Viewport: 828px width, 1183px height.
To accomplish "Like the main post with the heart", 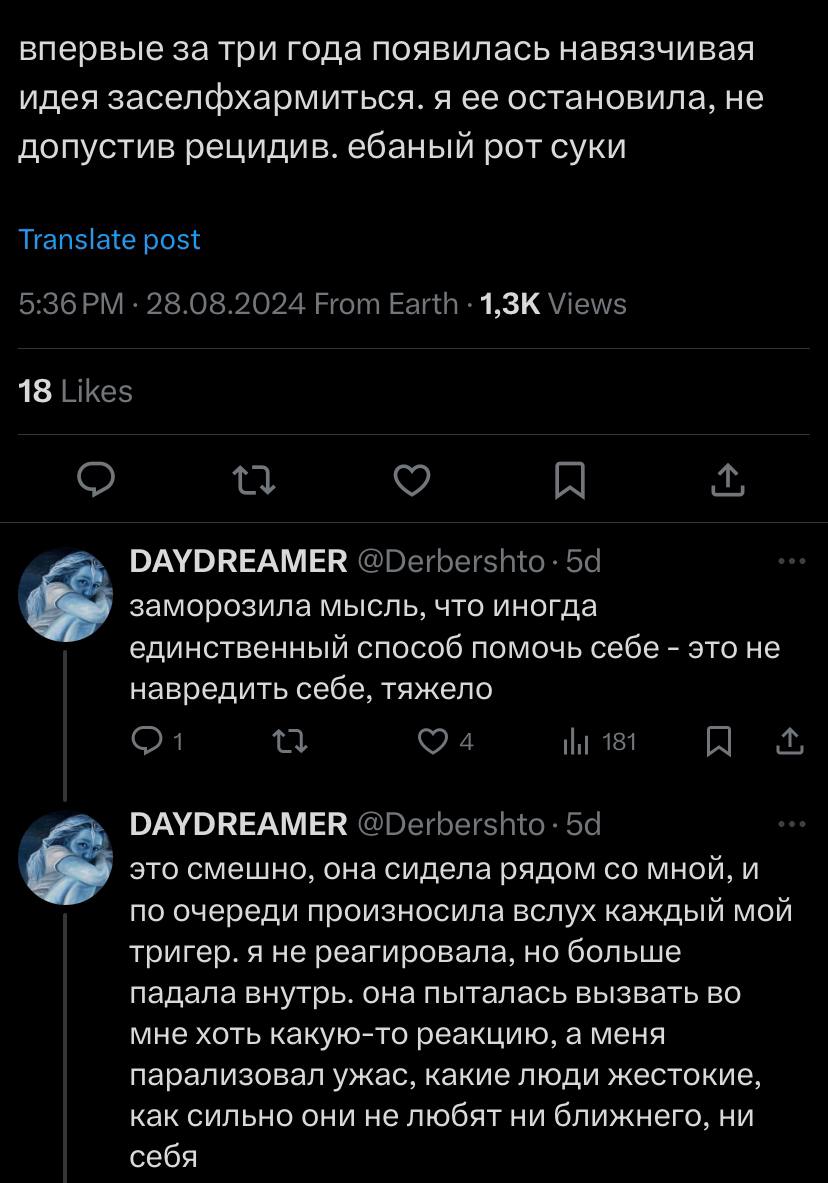I will point(411,483).
